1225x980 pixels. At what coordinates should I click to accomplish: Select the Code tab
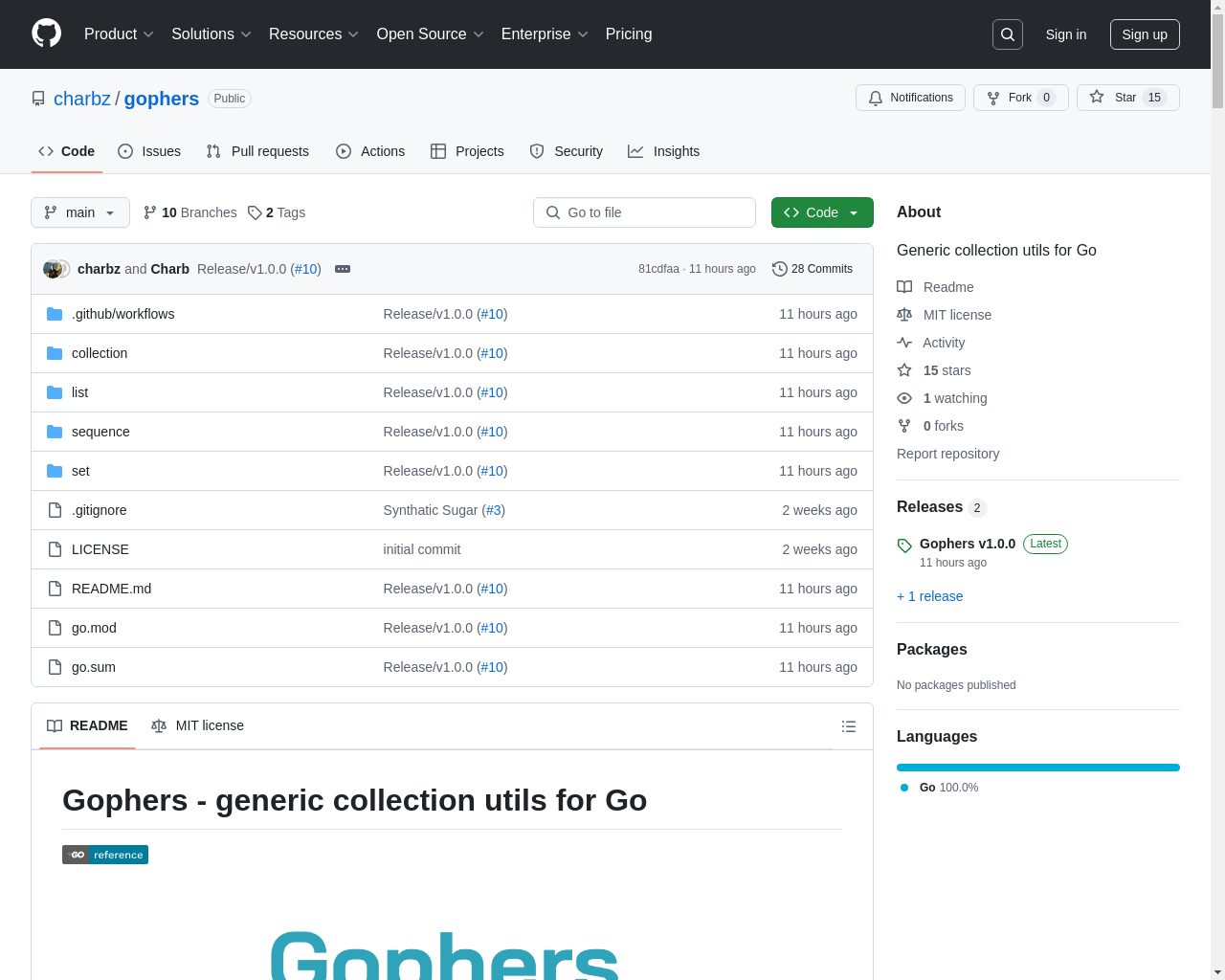(x=67, y=151)
